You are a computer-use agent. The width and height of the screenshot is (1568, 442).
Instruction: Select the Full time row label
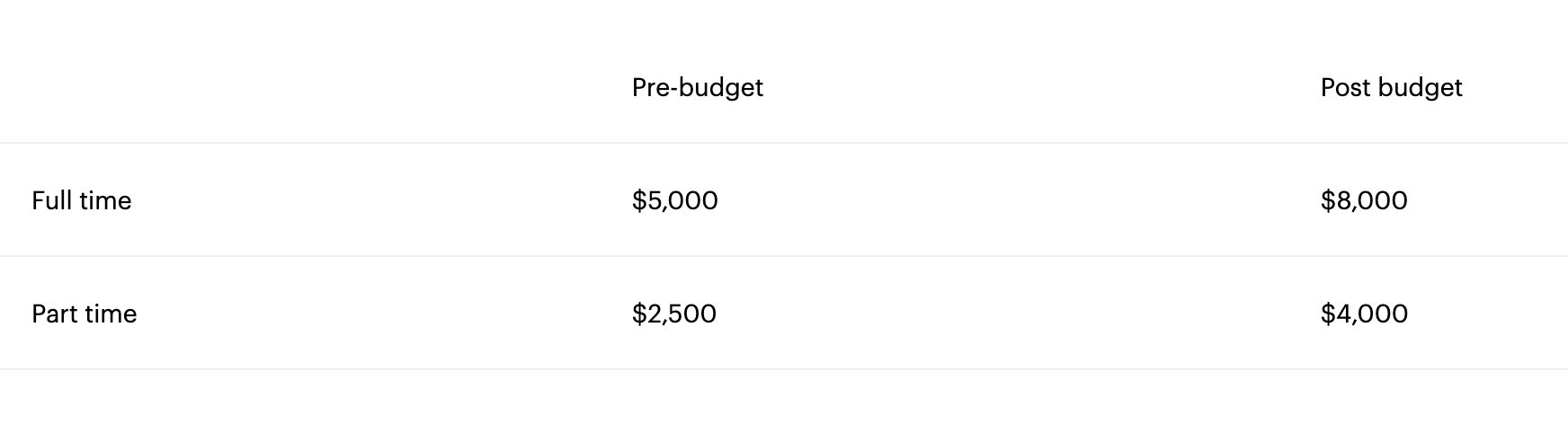point(81,200)
